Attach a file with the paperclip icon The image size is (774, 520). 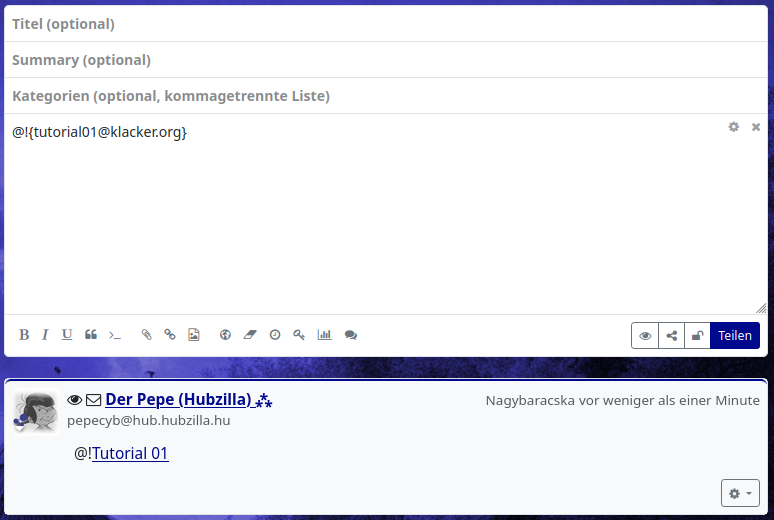(146, 335)
